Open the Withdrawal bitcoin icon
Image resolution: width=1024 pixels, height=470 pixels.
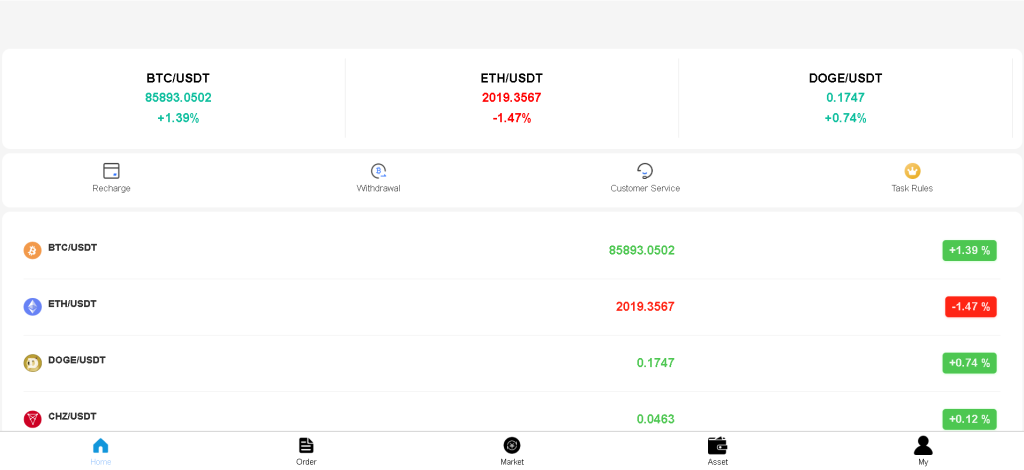click(x=378, y=171)
